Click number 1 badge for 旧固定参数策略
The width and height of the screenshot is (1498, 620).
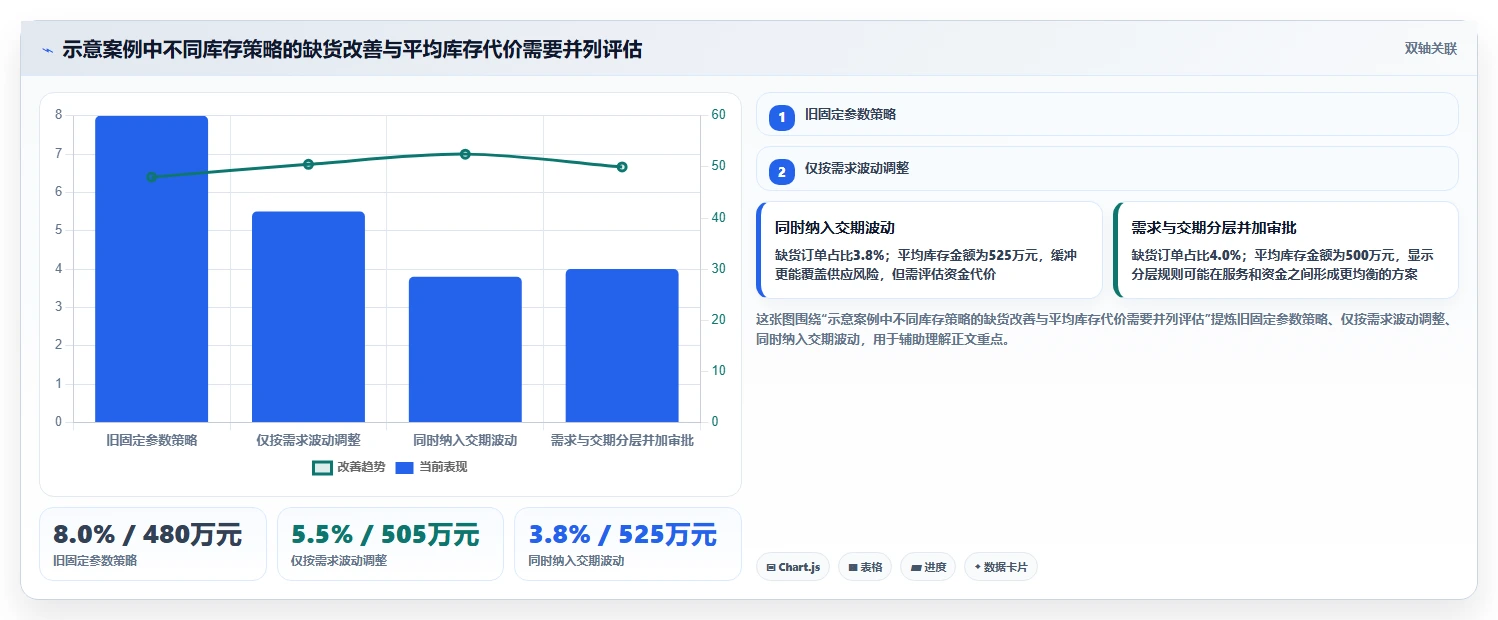coord(782,117)
